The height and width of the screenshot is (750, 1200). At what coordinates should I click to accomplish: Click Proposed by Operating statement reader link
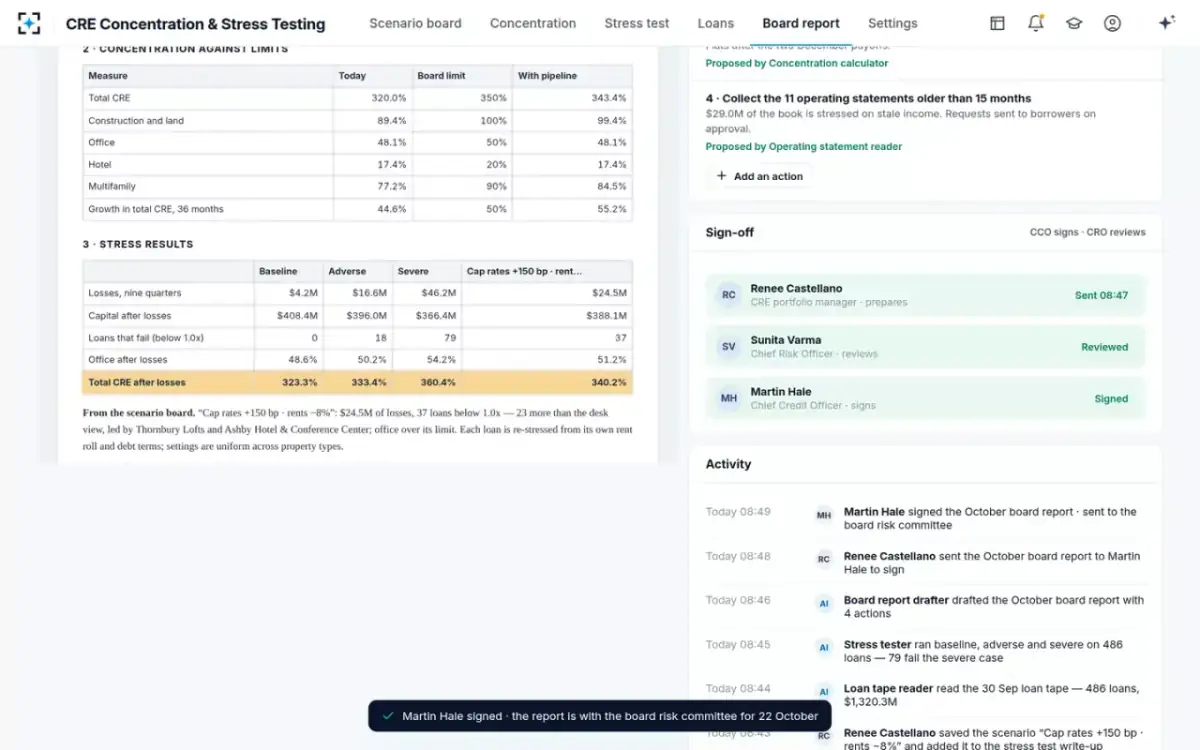(803, 146)
